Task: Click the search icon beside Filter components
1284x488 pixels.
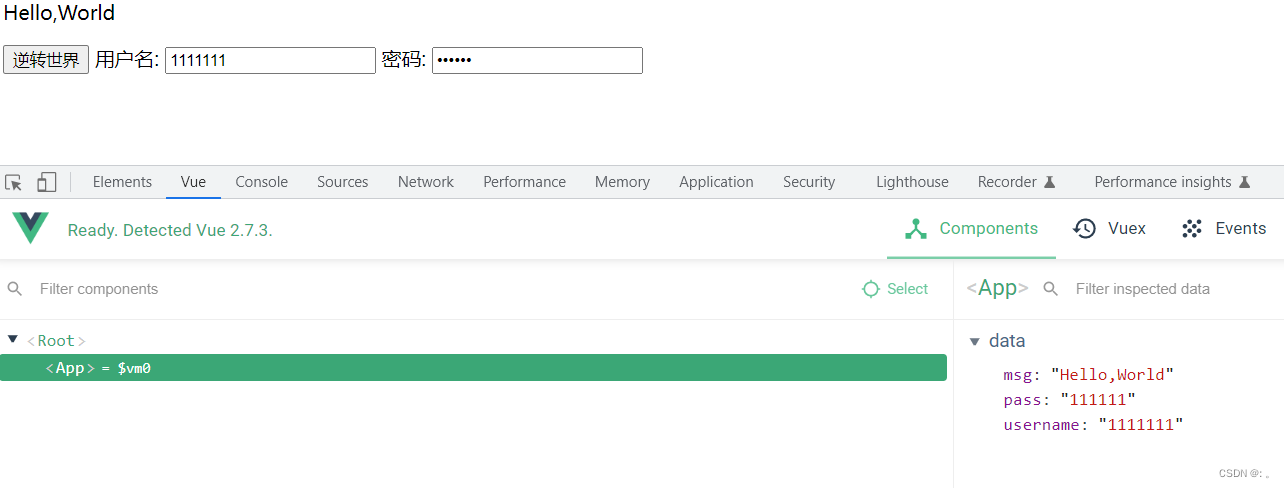Action: pyautogui.click(x=15, y=289)
